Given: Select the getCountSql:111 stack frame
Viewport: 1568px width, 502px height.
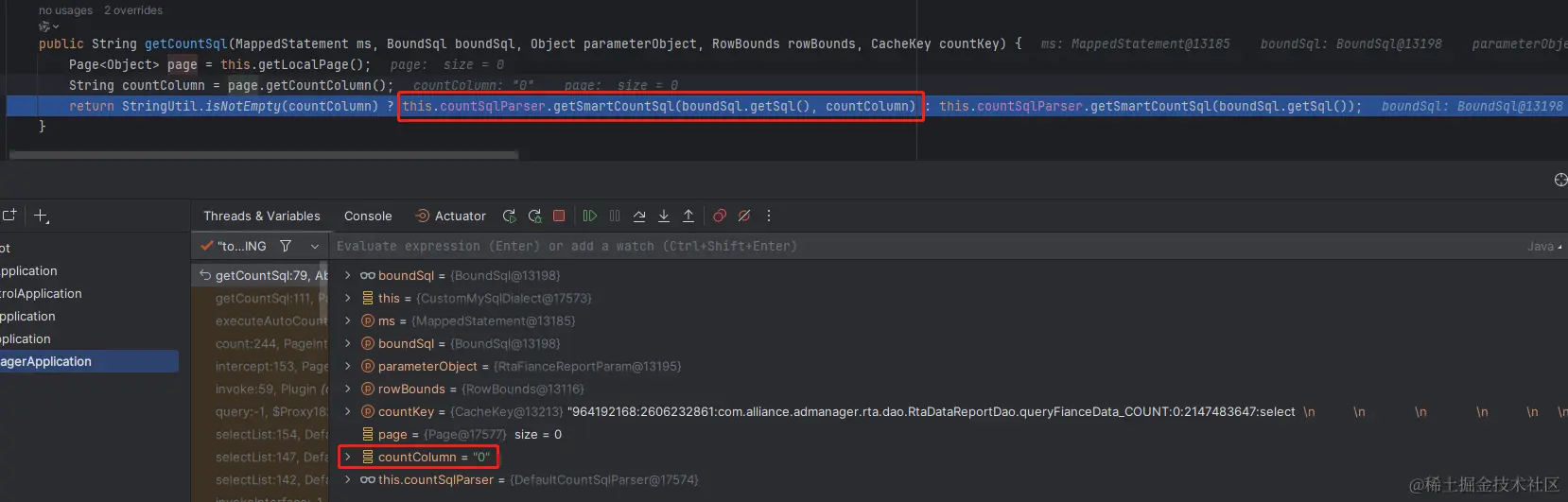Looking at the screenshot, I should 261,298.
